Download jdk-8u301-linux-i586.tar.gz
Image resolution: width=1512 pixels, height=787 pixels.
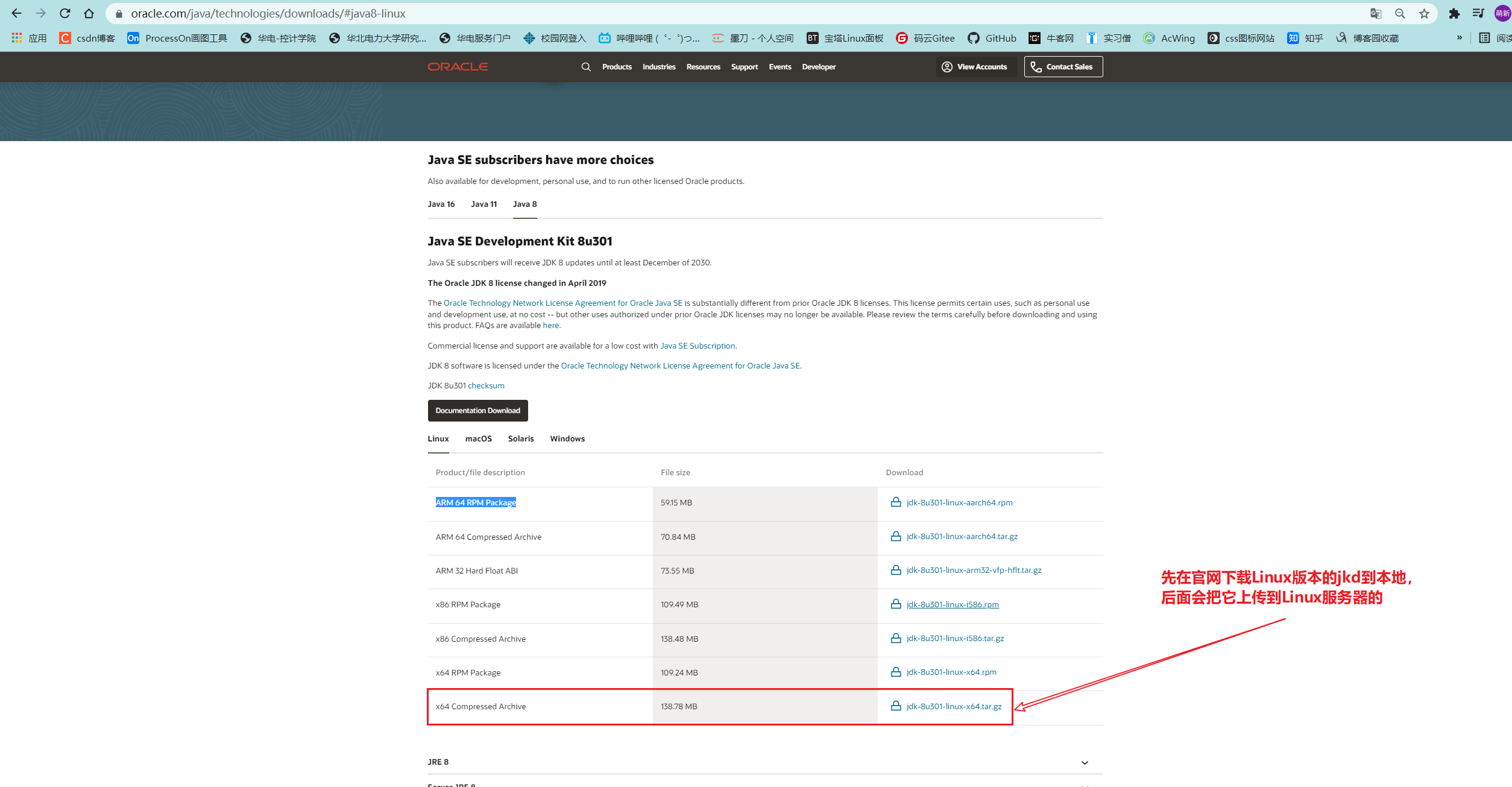[955, 639]
